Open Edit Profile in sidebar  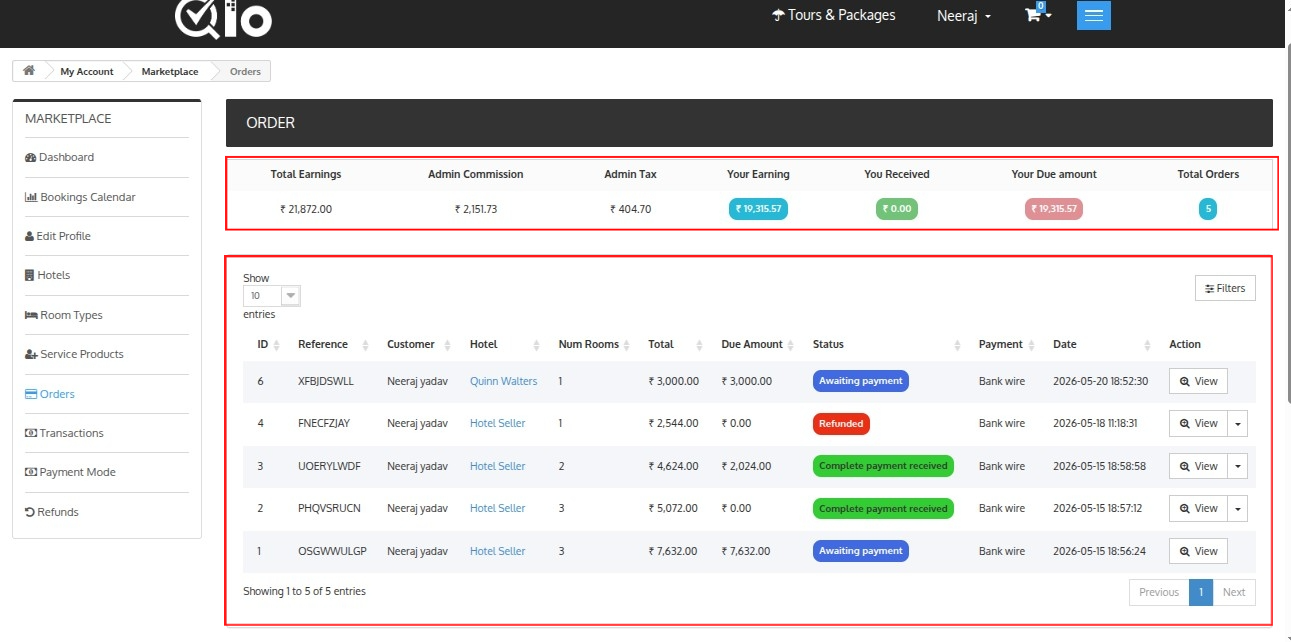pos(58,236)
